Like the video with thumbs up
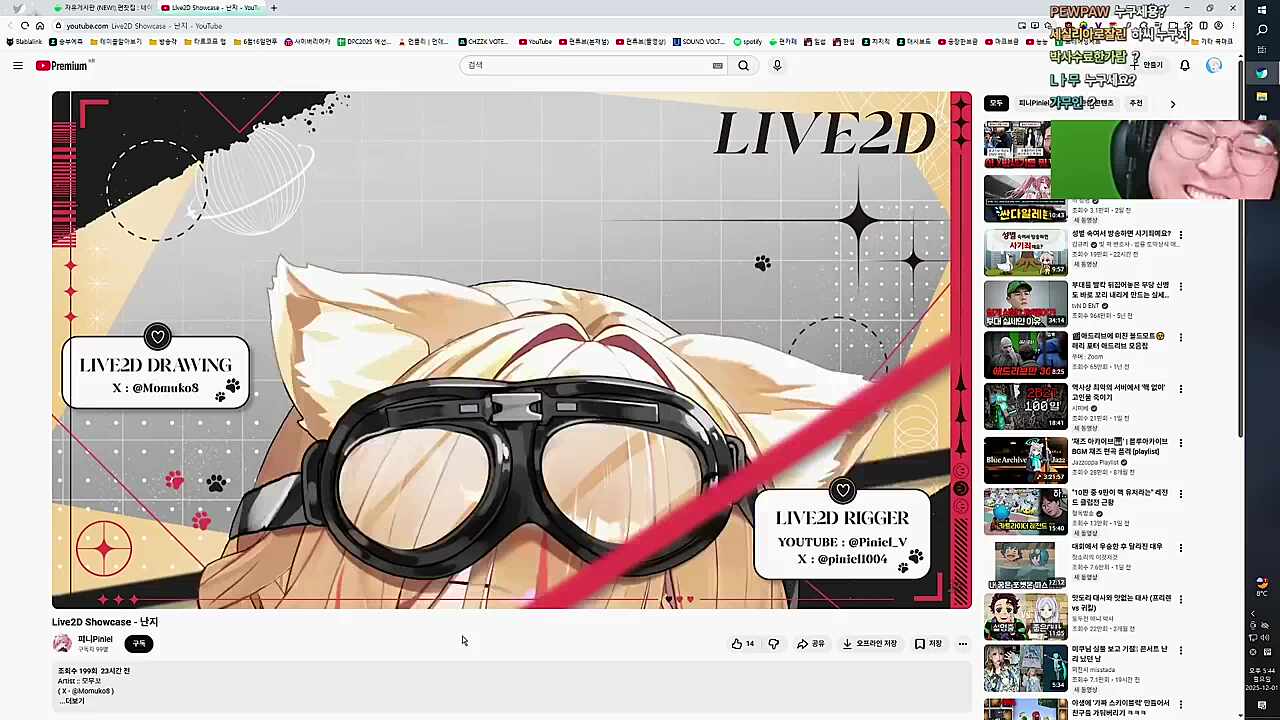1280x720 pixels. (742, 644)
